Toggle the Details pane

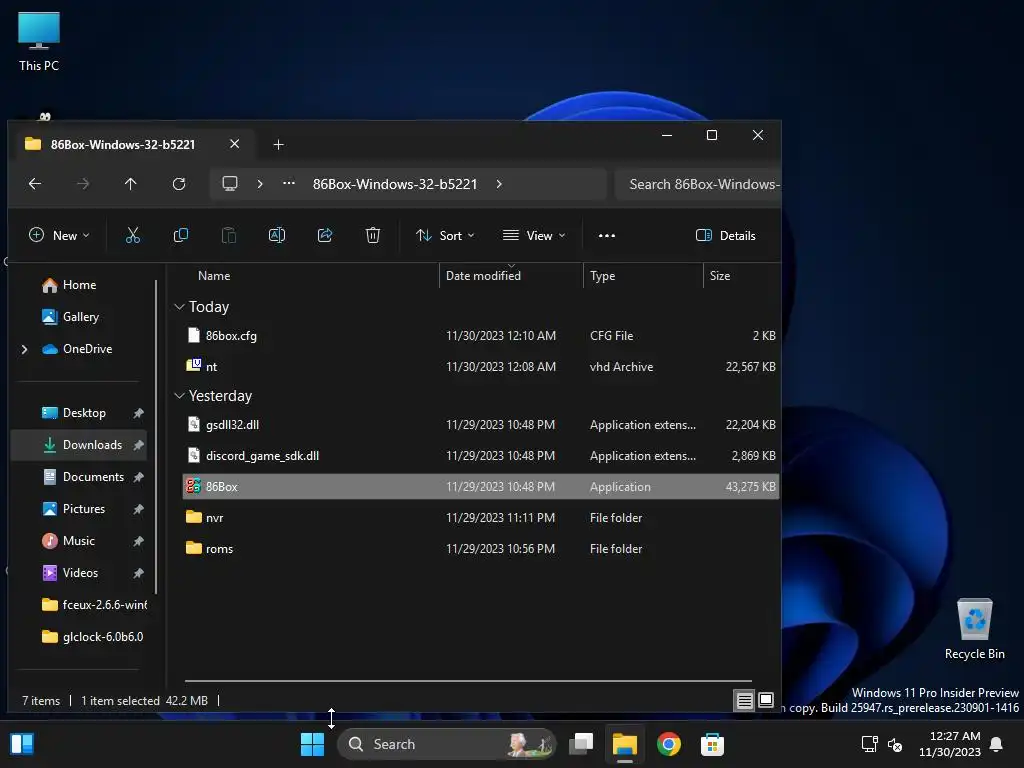(x=726, y=236)
